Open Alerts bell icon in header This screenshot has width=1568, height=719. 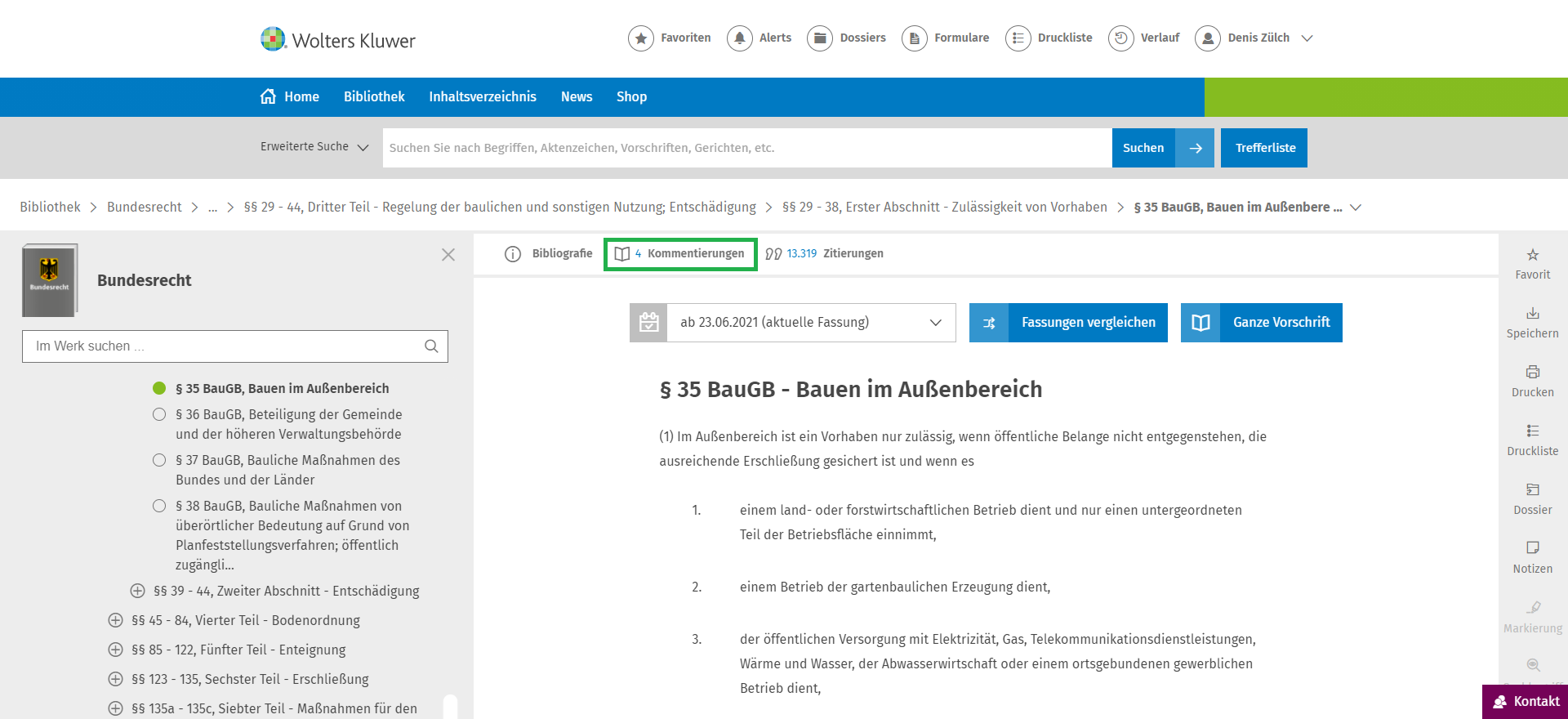pyautogui.click(x=739, y=38)
